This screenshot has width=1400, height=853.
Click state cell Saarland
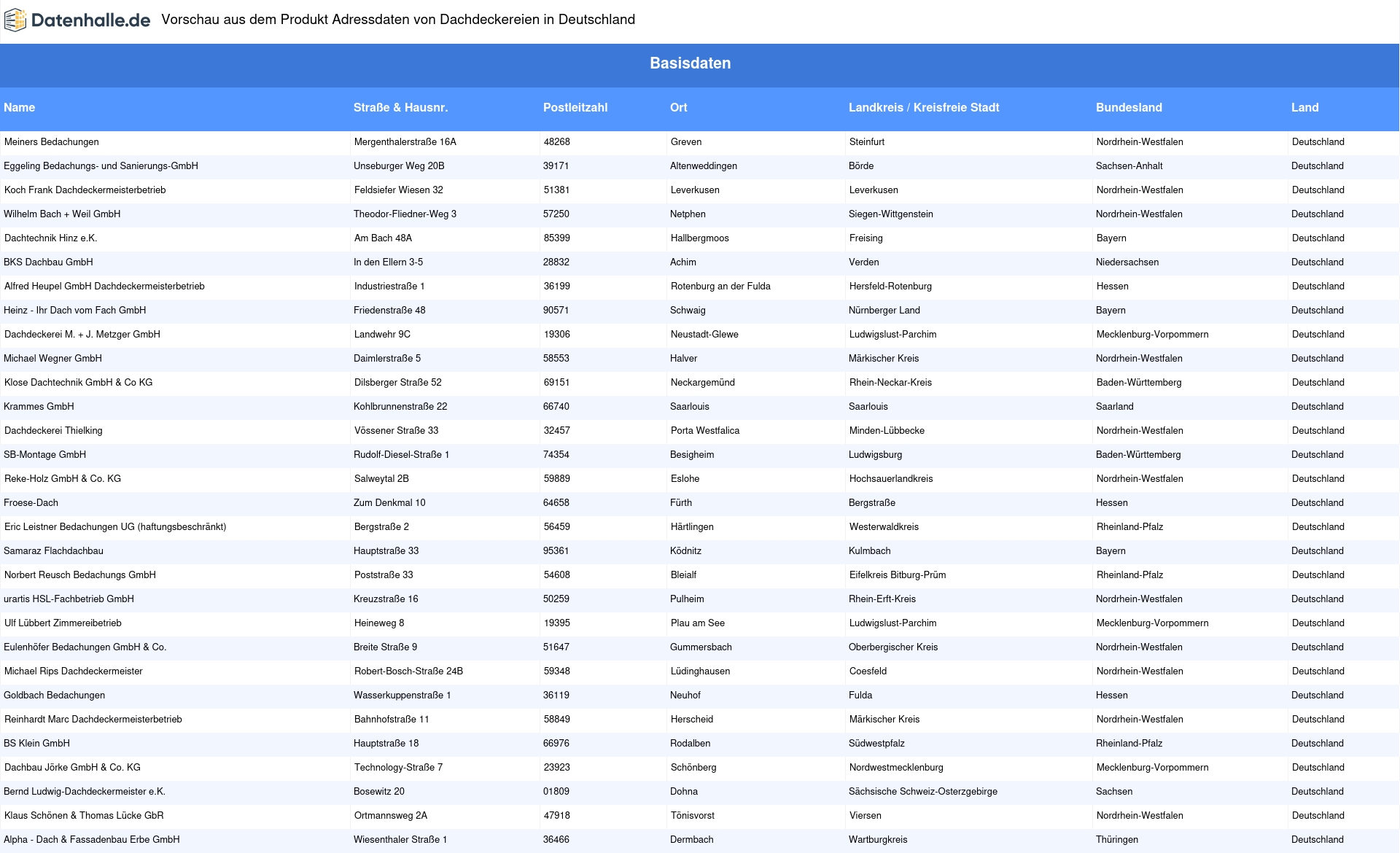(1115, 407)
